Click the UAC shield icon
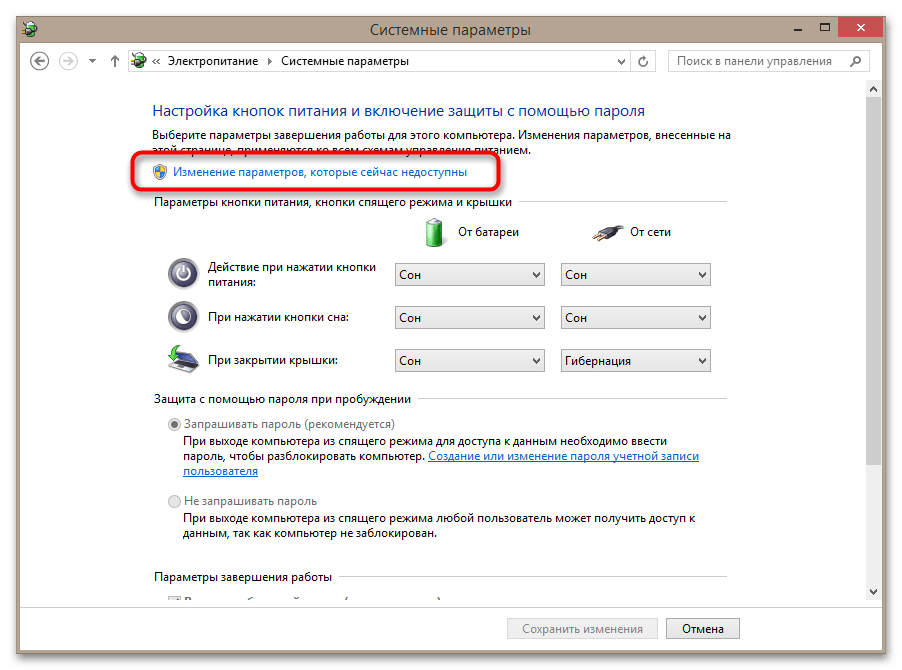Screen dimensions: 902x670 [x=160, y=172]
